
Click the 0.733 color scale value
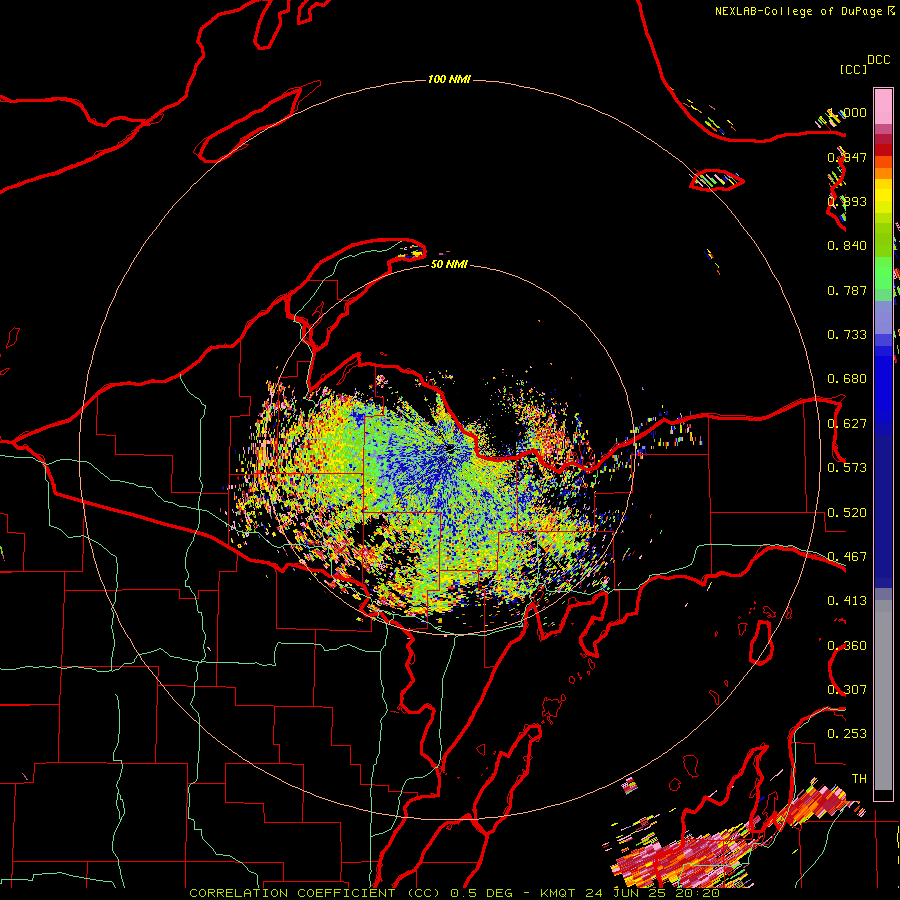847,335
